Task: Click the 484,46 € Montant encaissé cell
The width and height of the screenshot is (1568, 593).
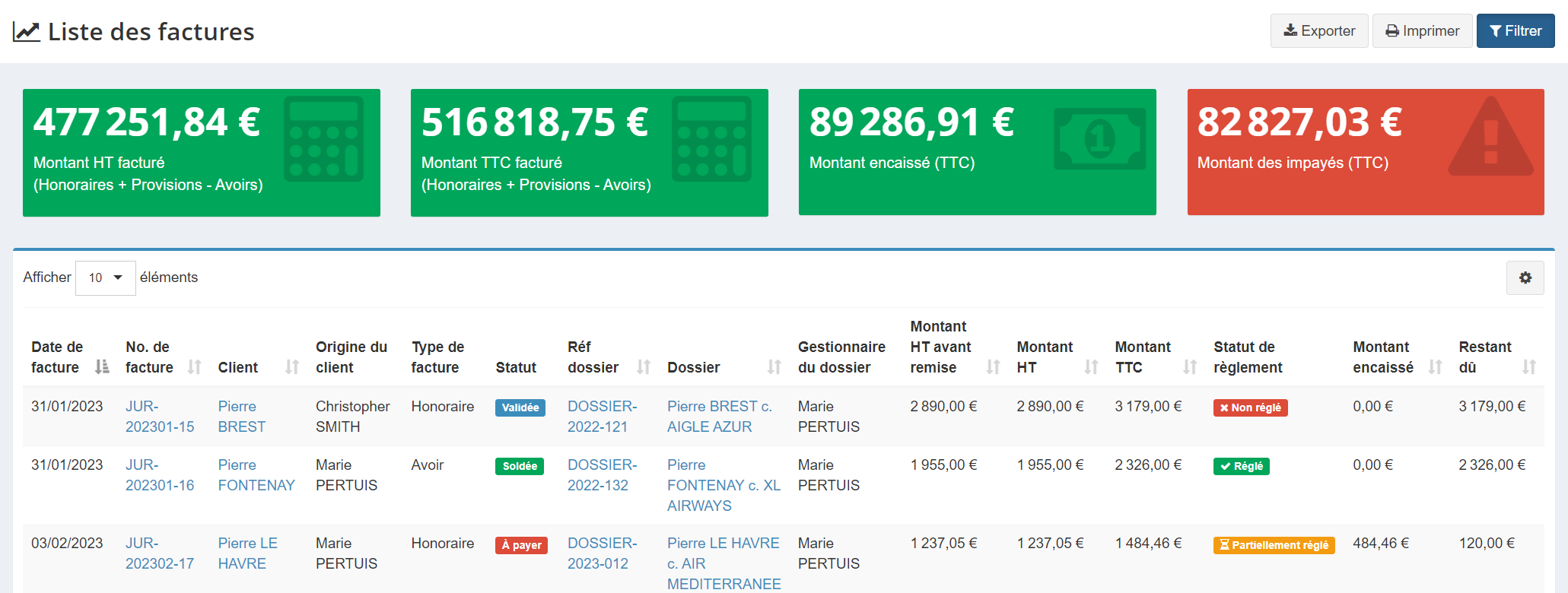Action: click(x=1381, y=544)
